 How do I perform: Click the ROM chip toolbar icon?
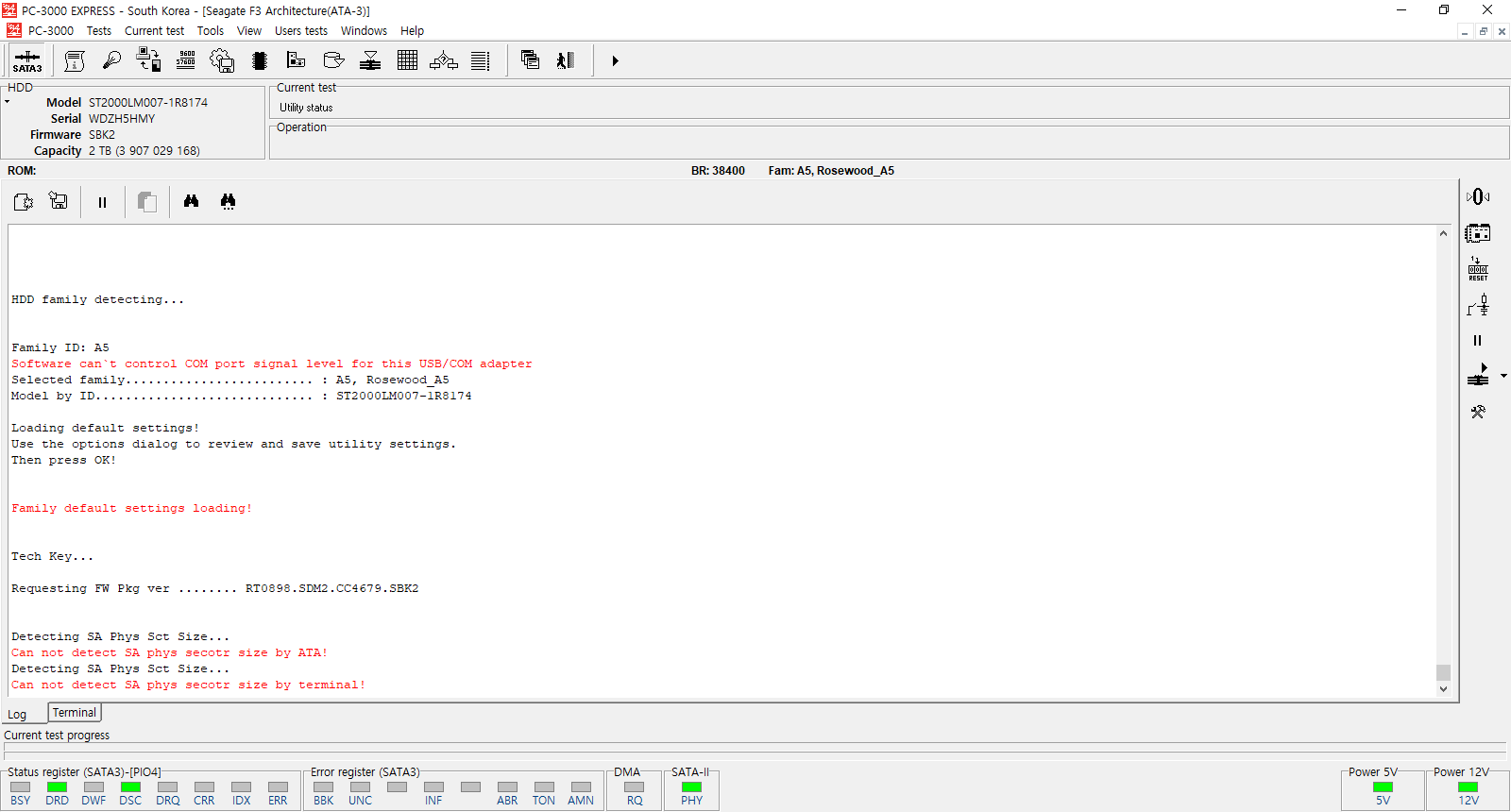pos(260,61)
